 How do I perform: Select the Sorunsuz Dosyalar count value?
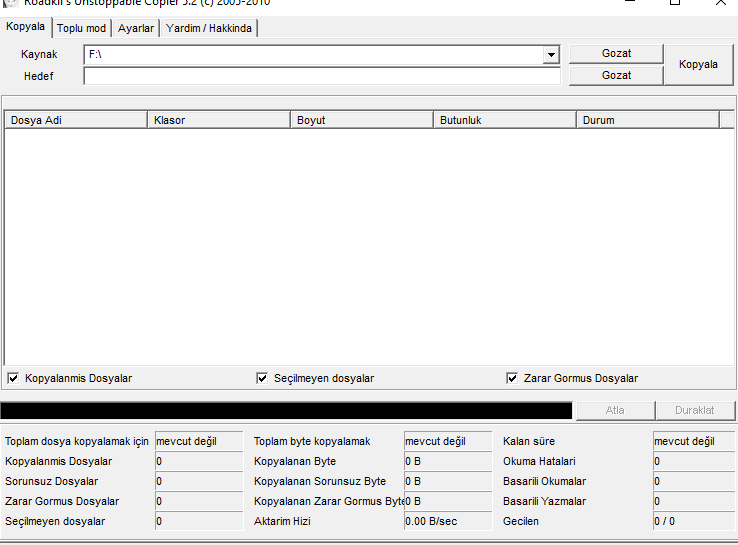199,481
